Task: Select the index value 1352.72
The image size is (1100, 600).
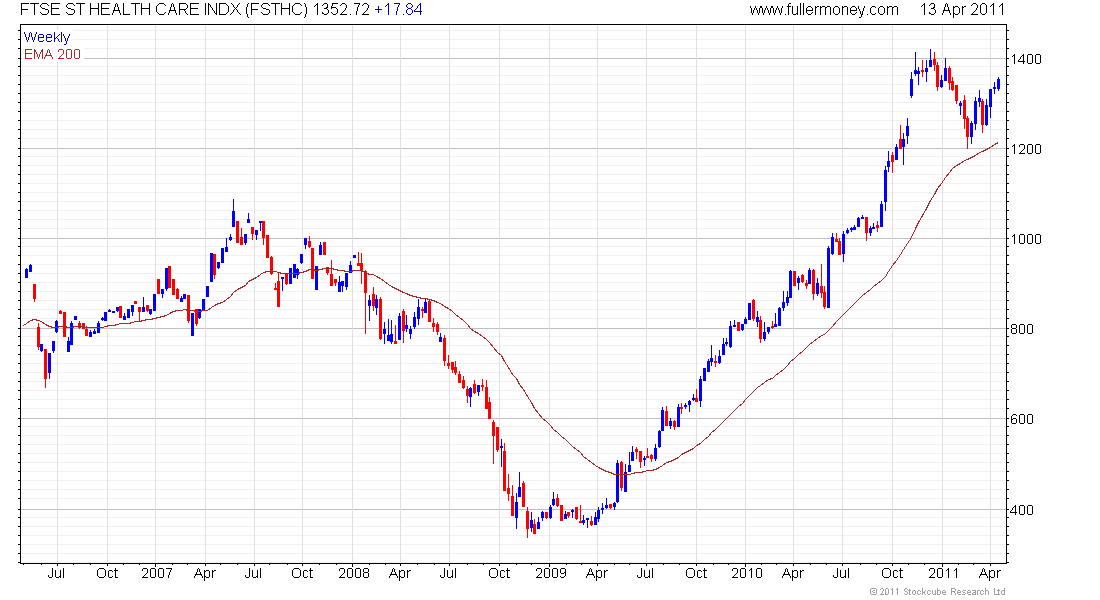Action: click(341, 10)
